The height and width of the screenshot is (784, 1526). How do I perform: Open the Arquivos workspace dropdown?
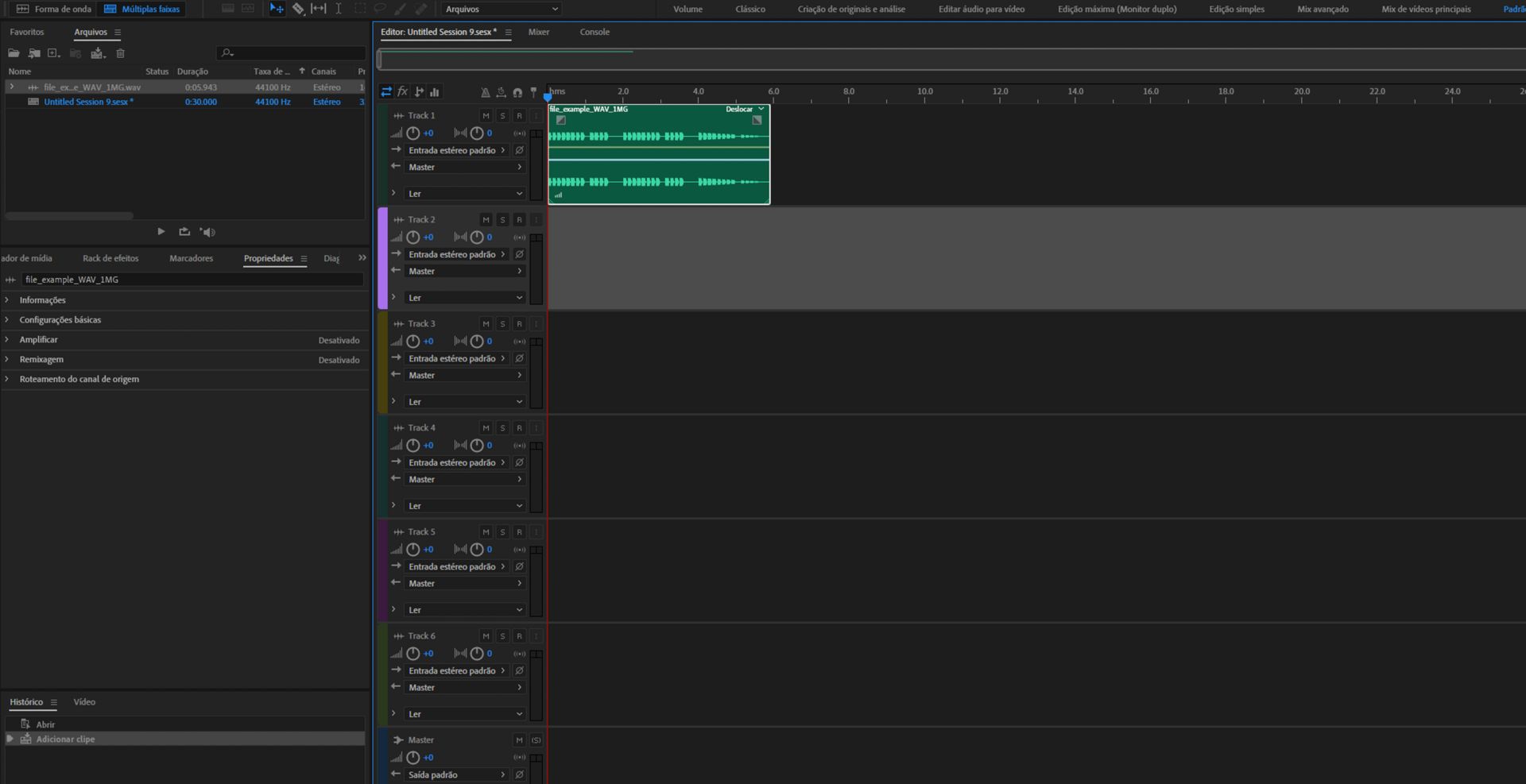point(502,9)
